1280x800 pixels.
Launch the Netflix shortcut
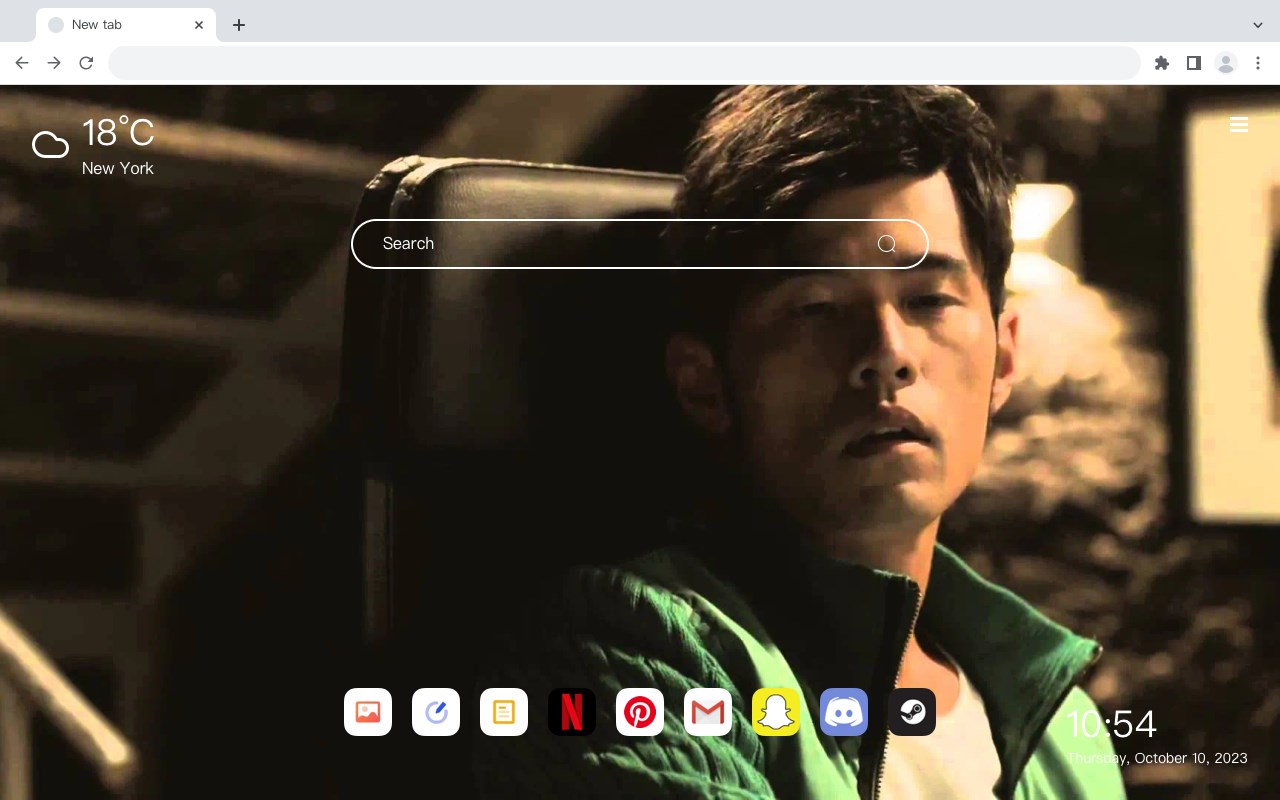572,712
